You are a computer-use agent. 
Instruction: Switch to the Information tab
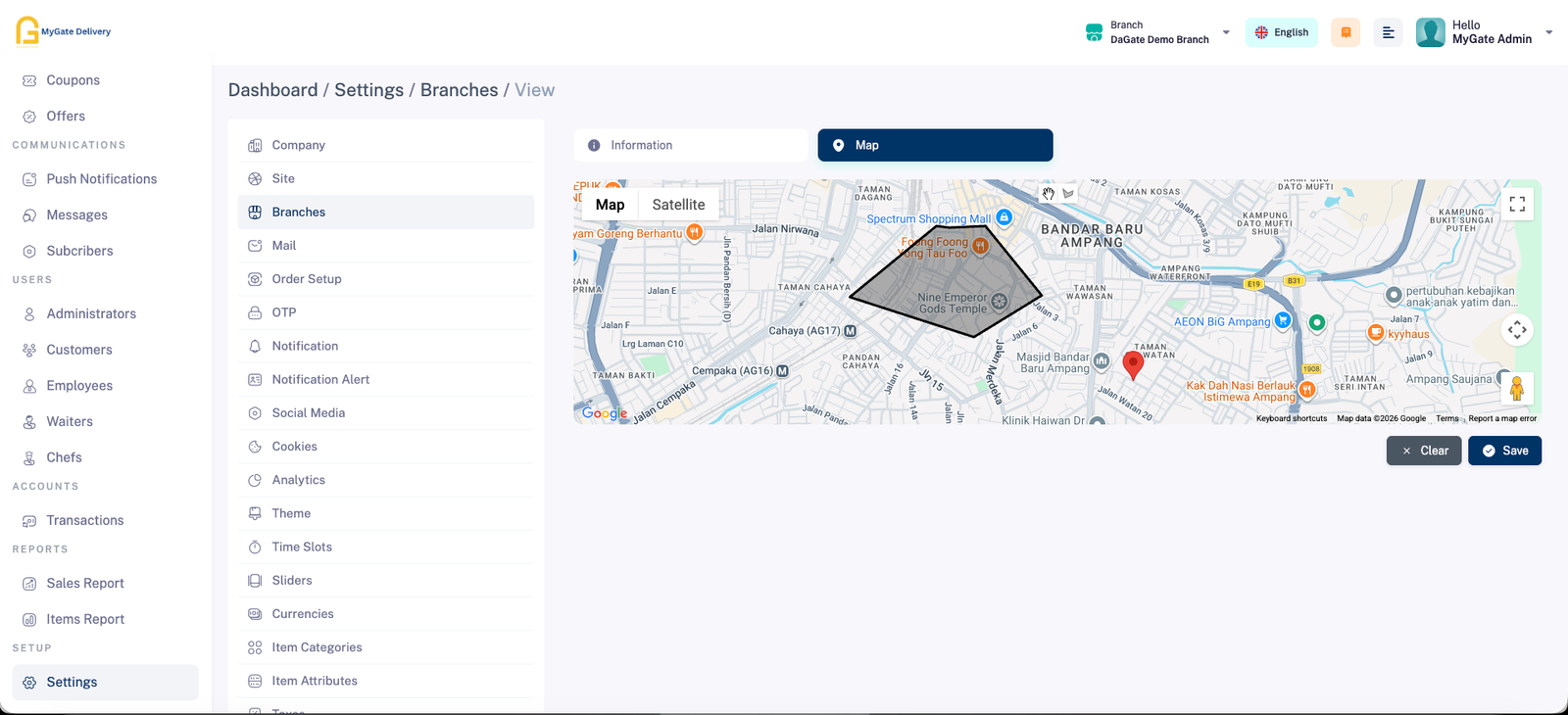[690, 145]
